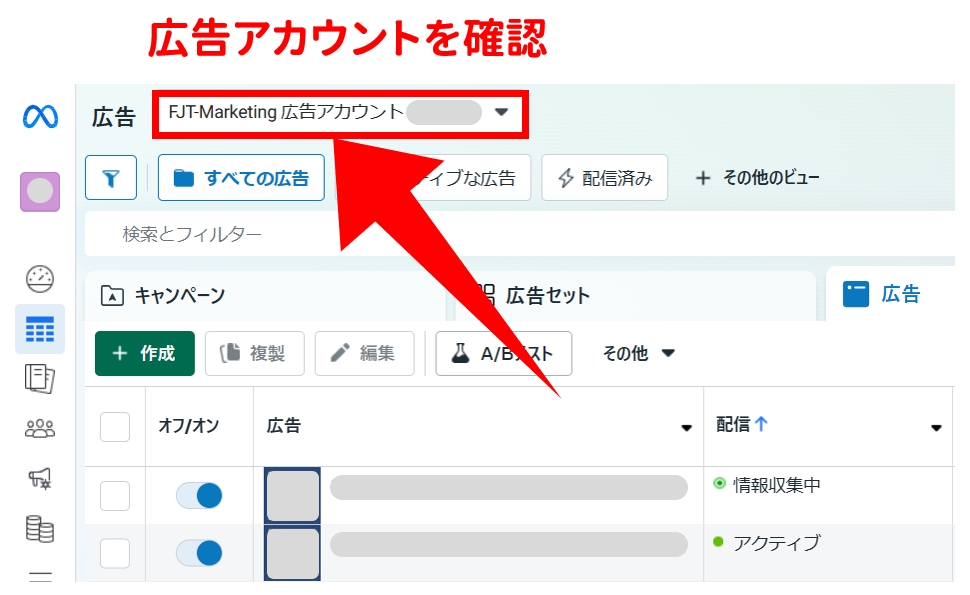Click the megaphone advertising settings icon
Image resolution: width=970 pixels, height=595 pixels.
pos(40,479)
